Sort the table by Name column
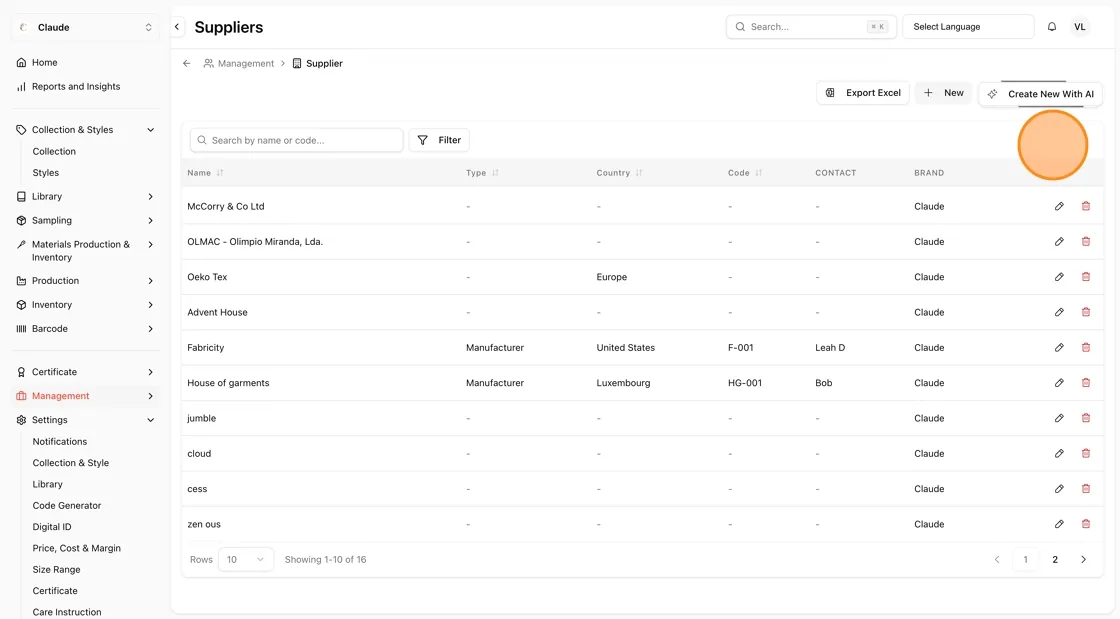This screenshot has width=1120, height=619. pos(205,173)
